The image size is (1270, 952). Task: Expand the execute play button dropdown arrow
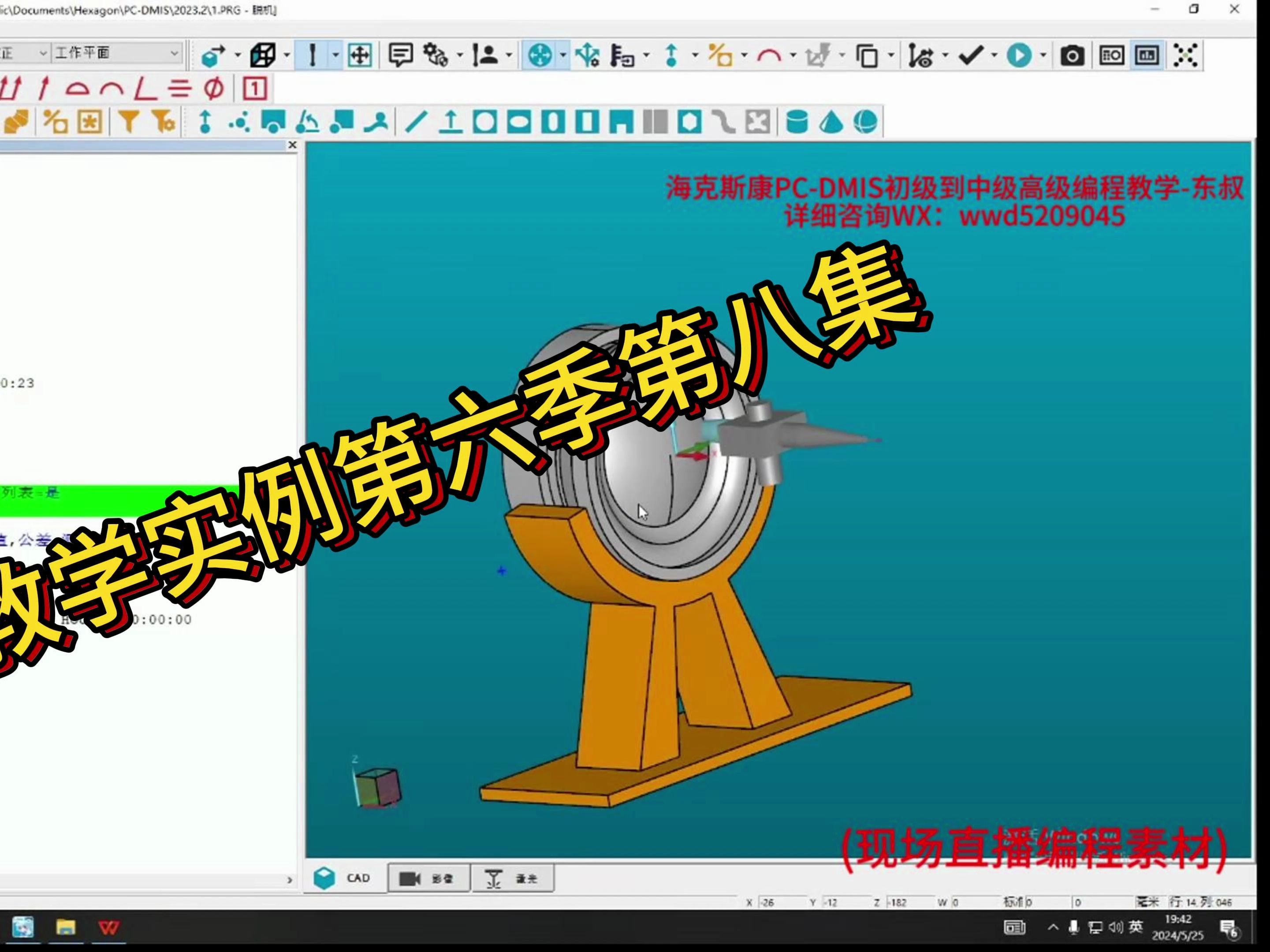tap(1044, 55)
